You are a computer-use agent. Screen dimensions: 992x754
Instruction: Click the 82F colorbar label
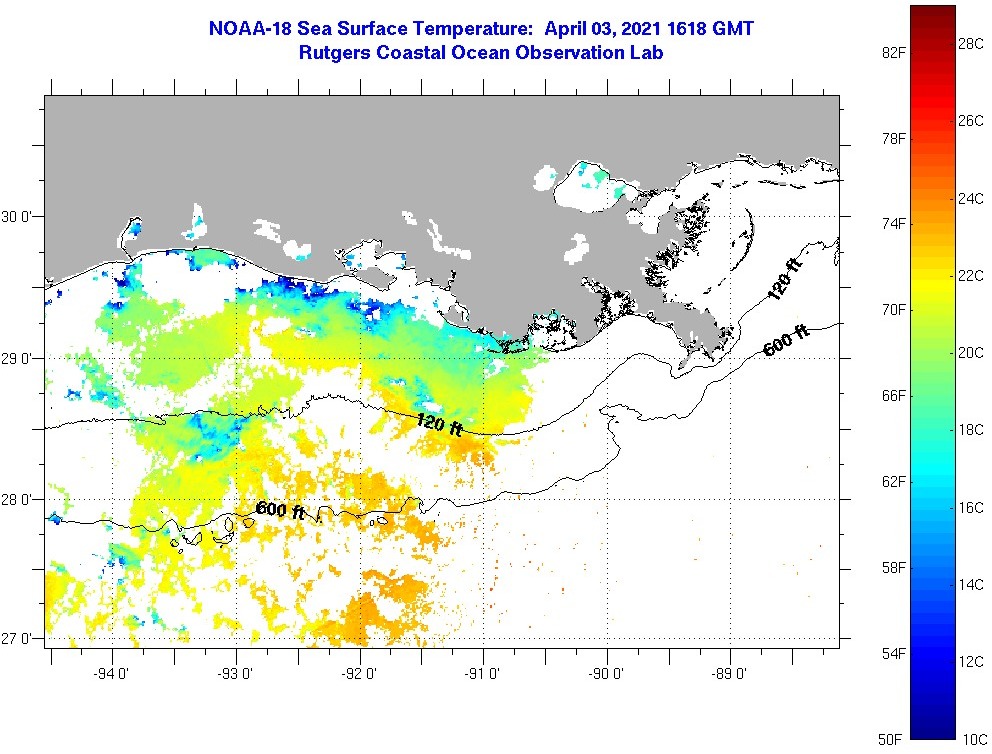tap(893, 52)
